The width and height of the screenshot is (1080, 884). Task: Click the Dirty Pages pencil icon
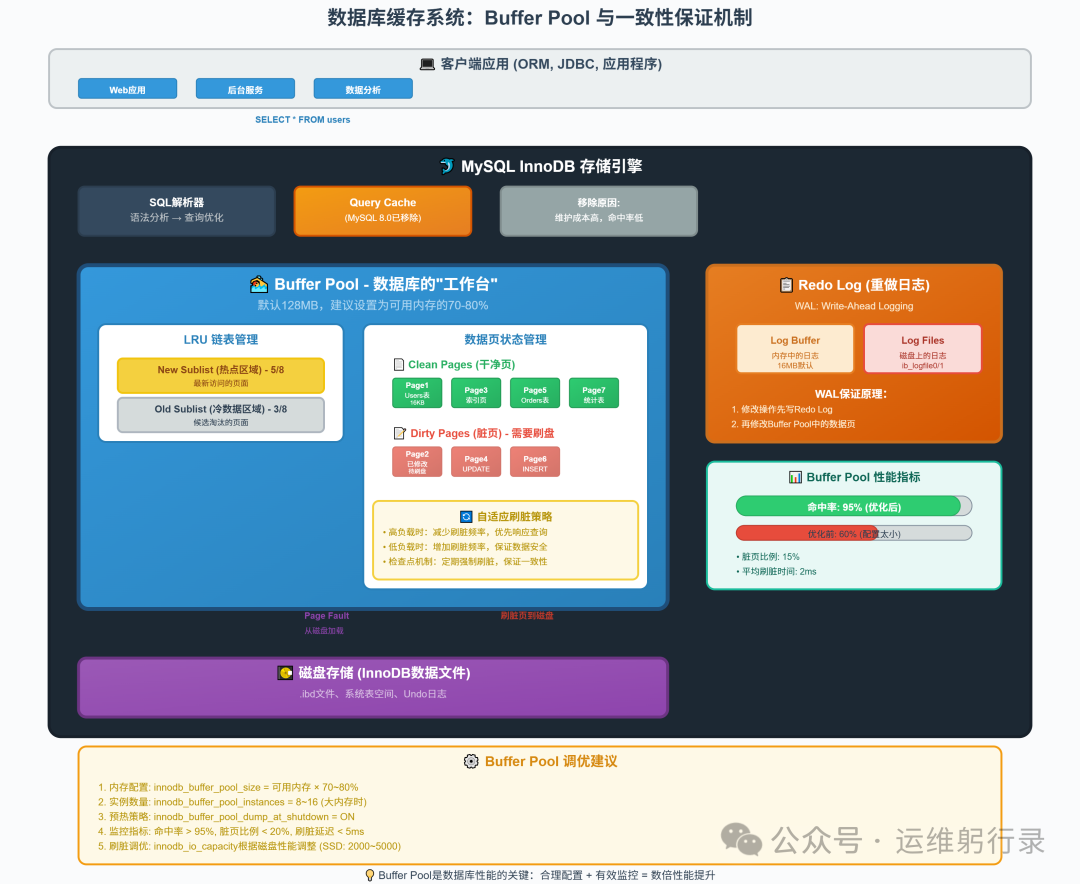pyautogui.click(x=399, y=432)
